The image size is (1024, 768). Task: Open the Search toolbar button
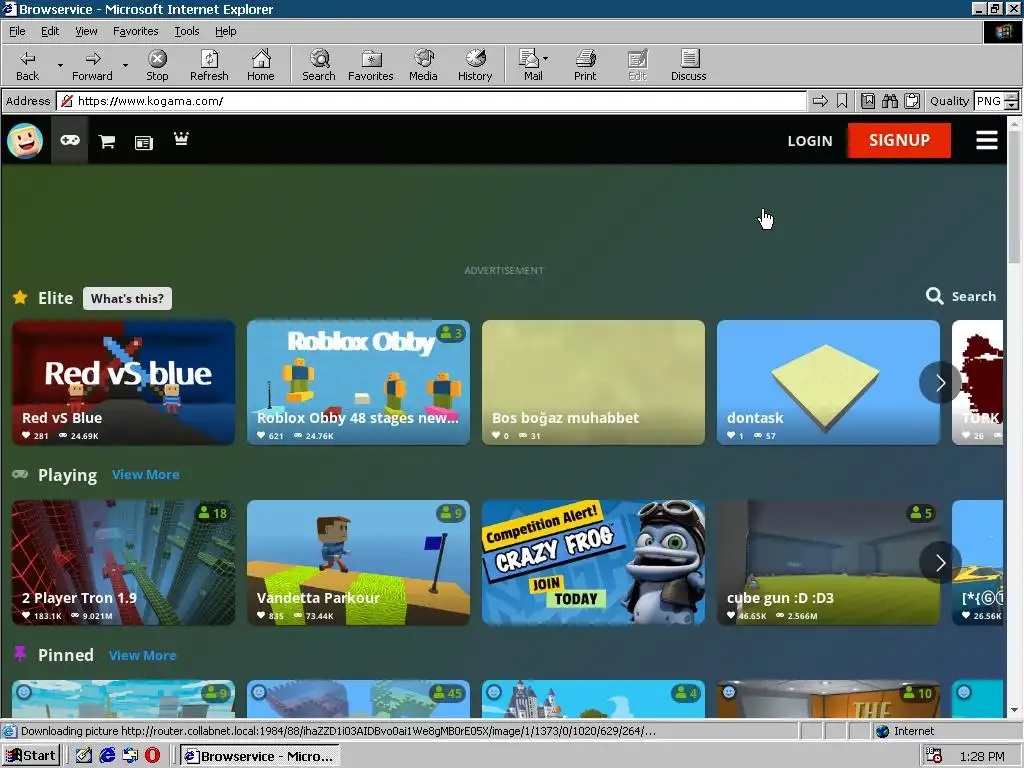coord(319,65)
